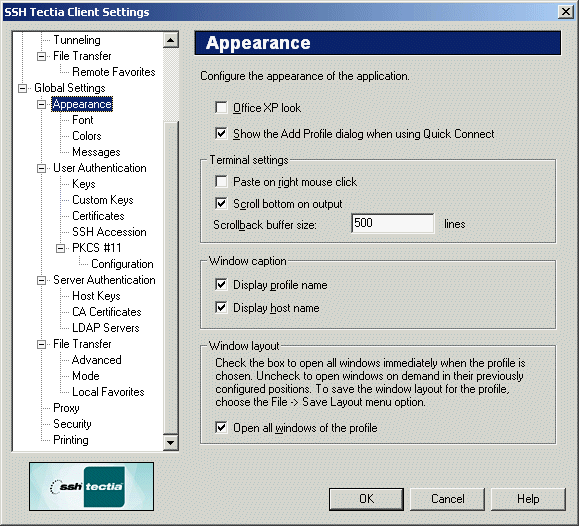Select Remote Favorites in the tree
Image resolution: width=579 pixels, height=526 pixels.
(114, 72)
